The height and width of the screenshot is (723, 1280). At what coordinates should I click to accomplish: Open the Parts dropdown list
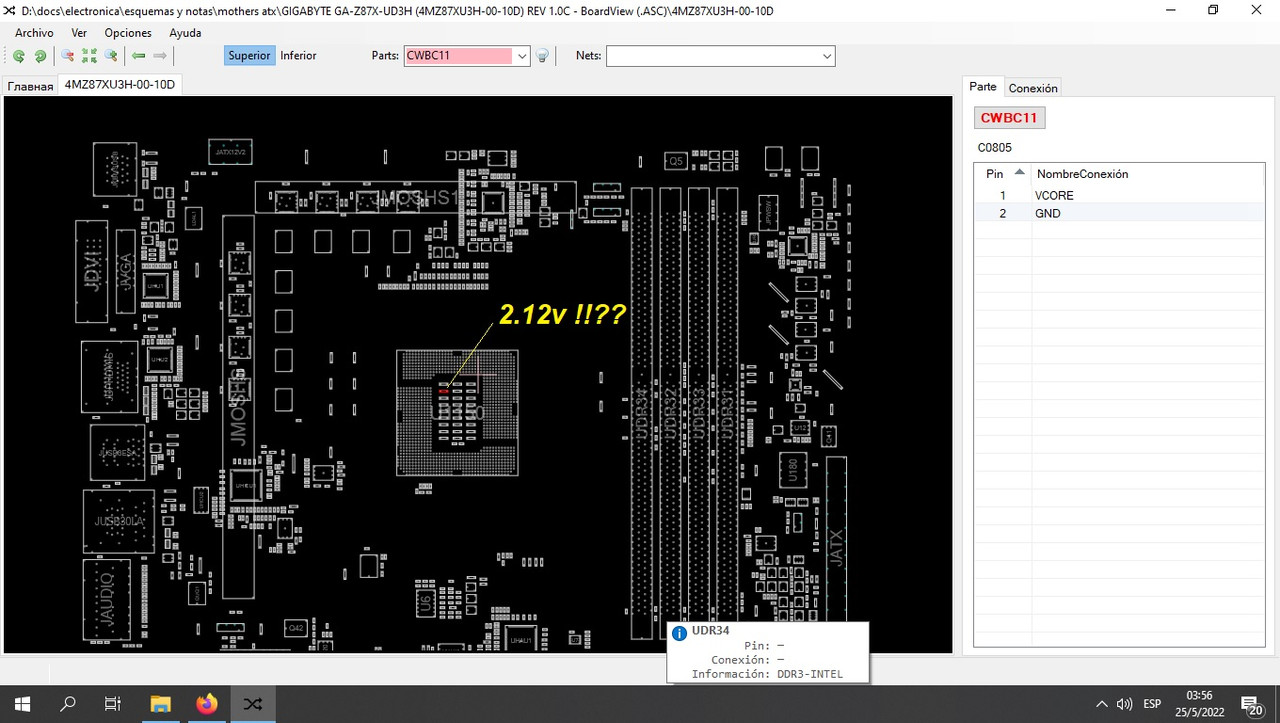pos(522,56)
